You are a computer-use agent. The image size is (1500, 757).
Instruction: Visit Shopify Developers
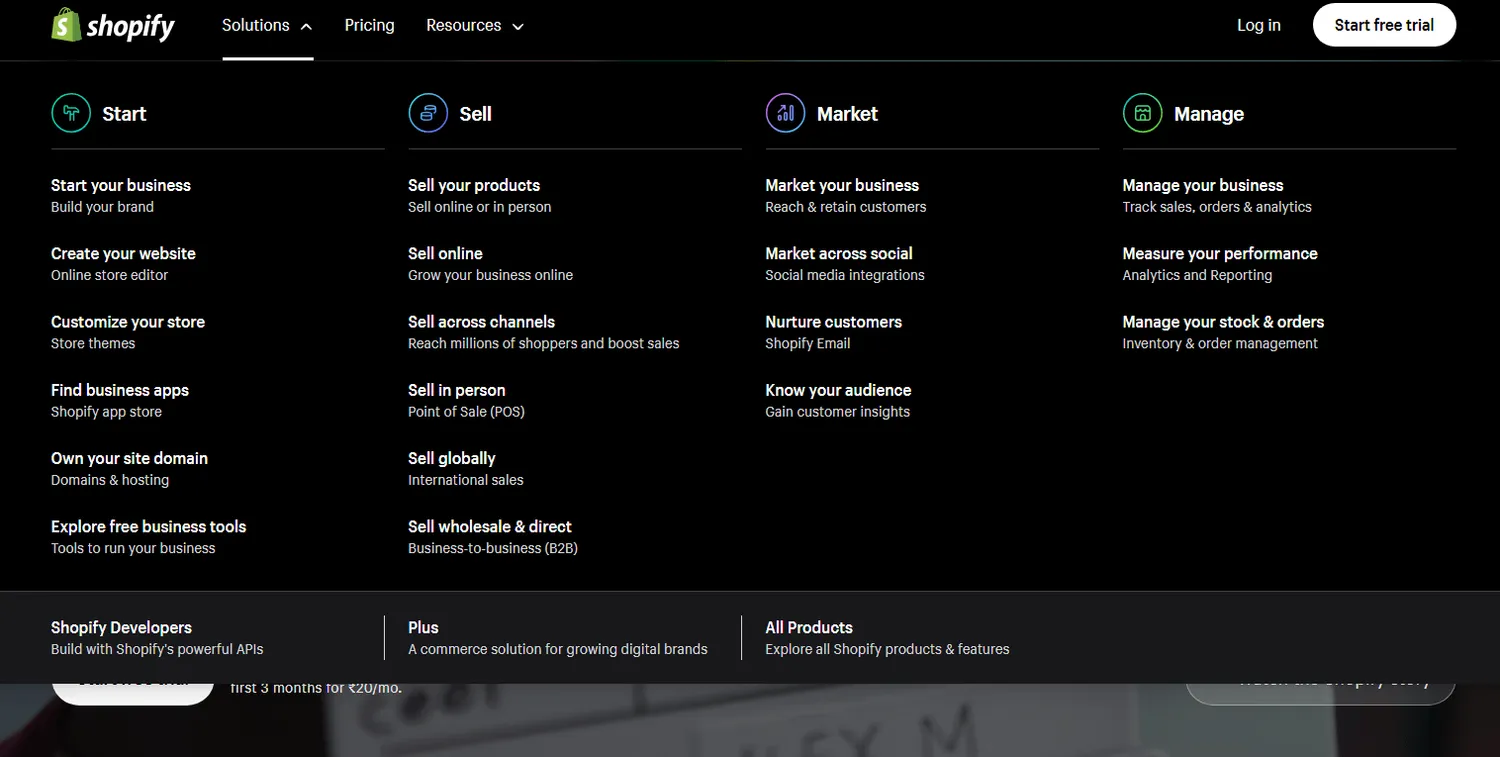[x=121, y=627]
